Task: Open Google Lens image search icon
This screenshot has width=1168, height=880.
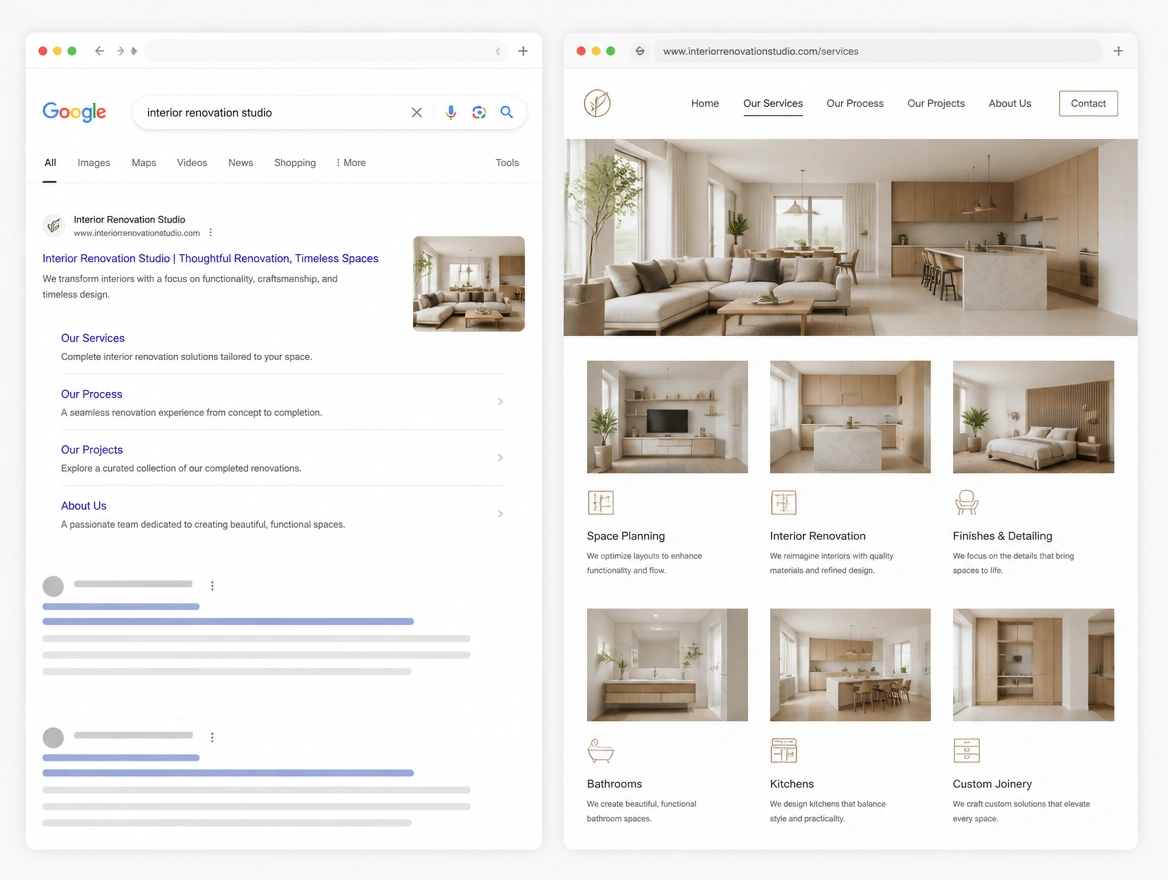Action: (x=479, y=113)
